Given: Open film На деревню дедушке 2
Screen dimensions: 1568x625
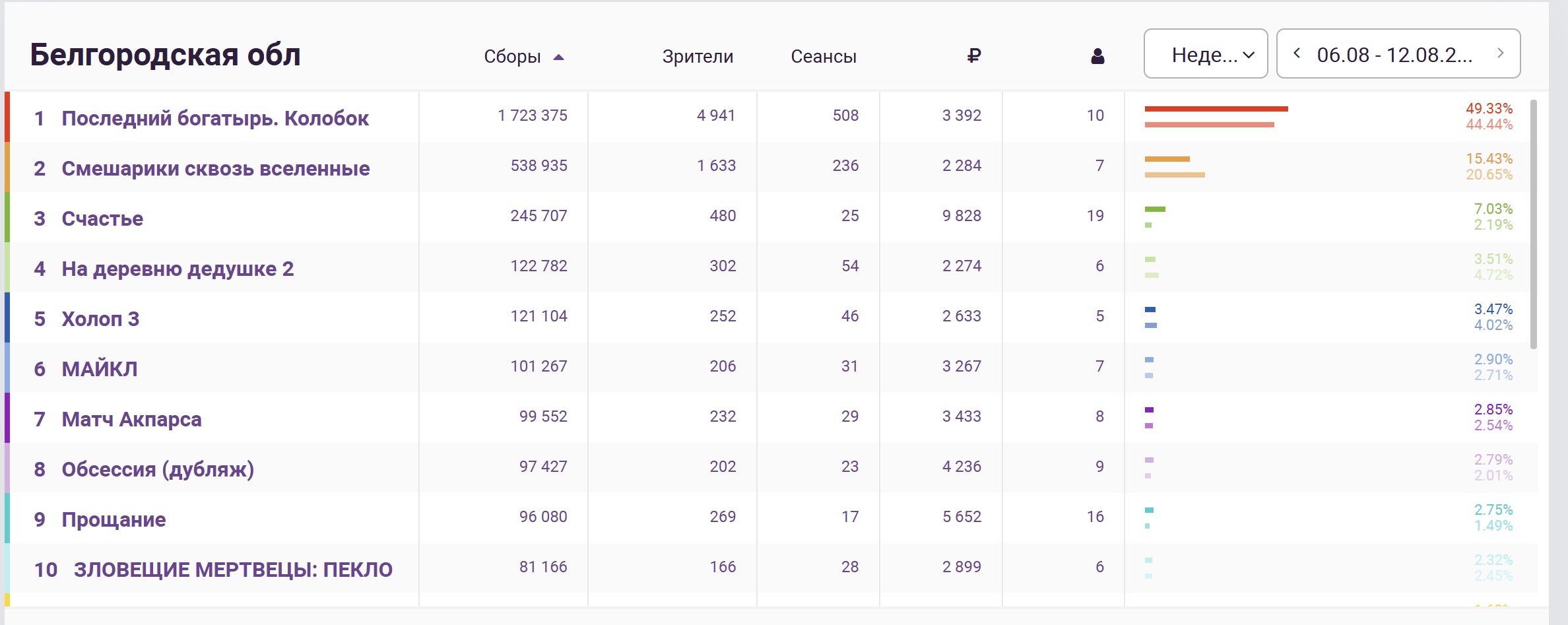Looking at the screenshot, I should pos(178,269).
